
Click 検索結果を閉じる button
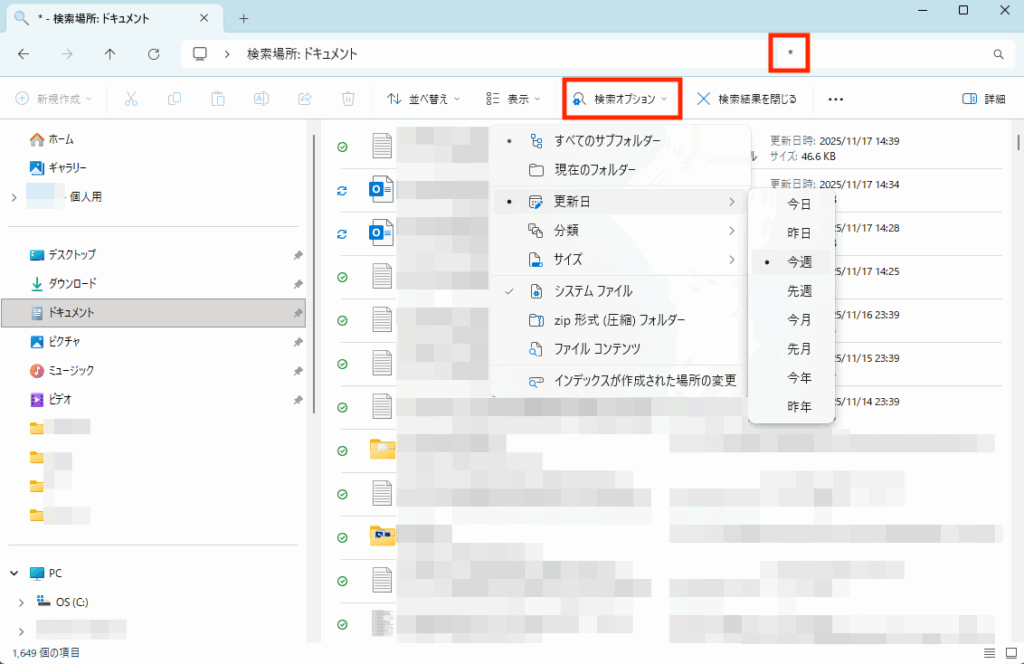(x=747, y=99)
